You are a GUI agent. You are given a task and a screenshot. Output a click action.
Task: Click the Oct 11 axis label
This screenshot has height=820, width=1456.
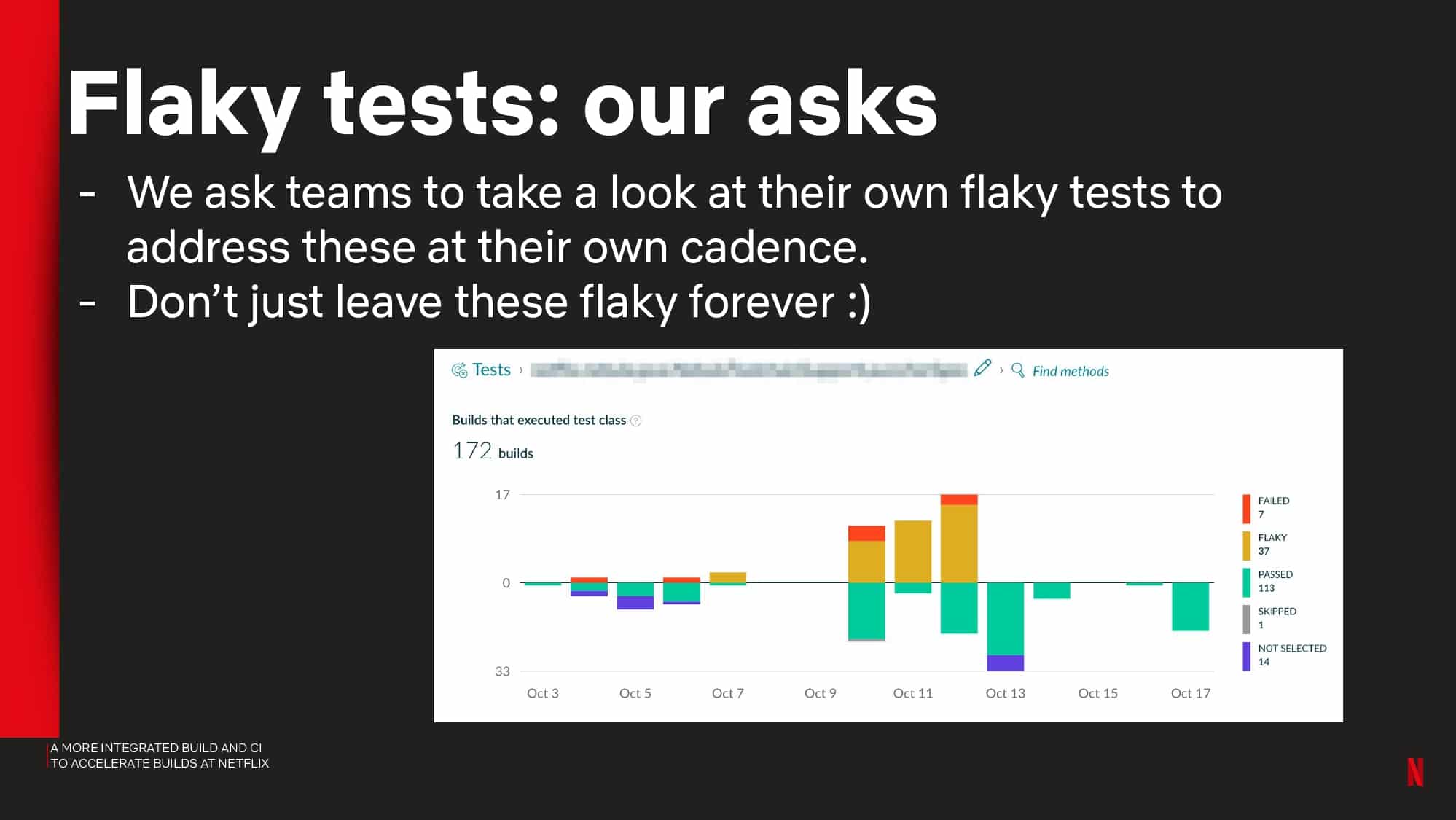tap(913, 693)
